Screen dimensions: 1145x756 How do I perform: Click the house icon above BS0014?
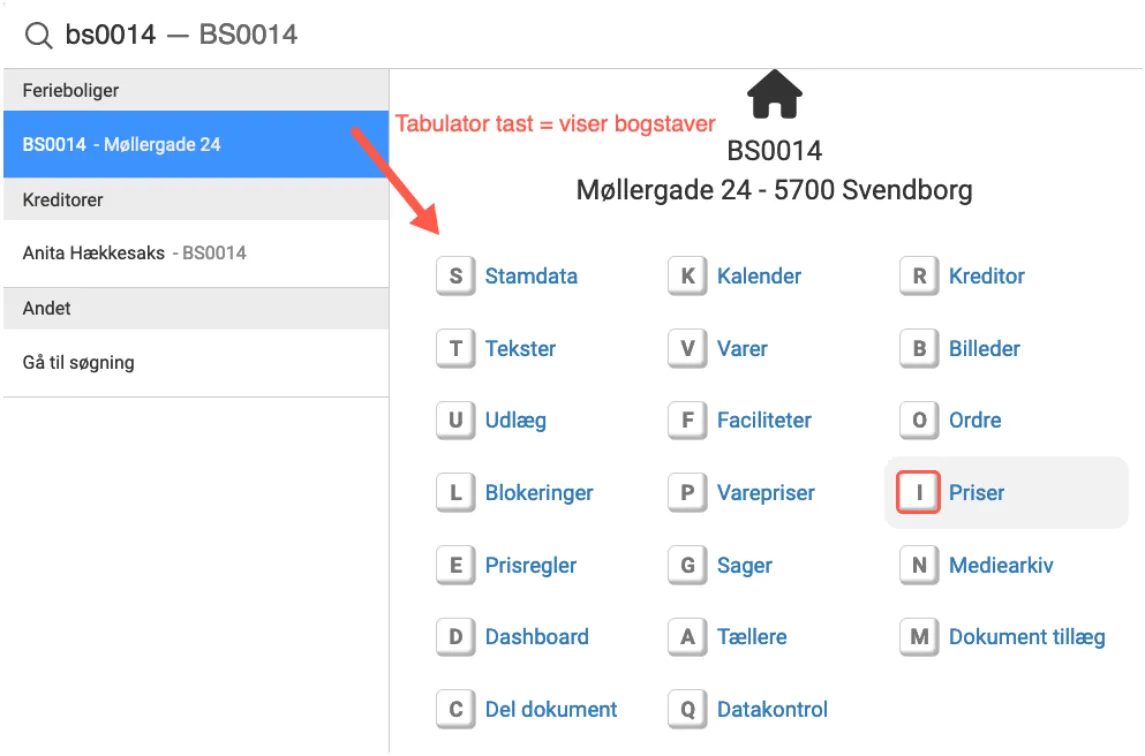point(775,94)
